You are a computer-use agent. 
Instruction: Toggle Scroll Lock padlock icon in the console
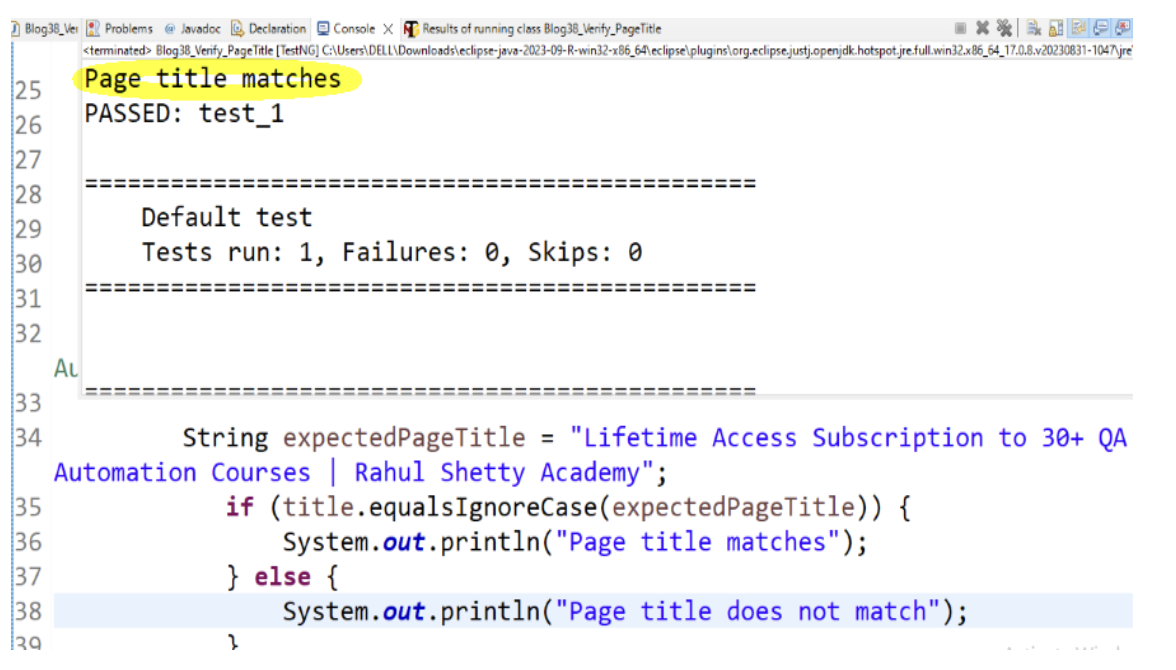click(x=1055, y=28)
